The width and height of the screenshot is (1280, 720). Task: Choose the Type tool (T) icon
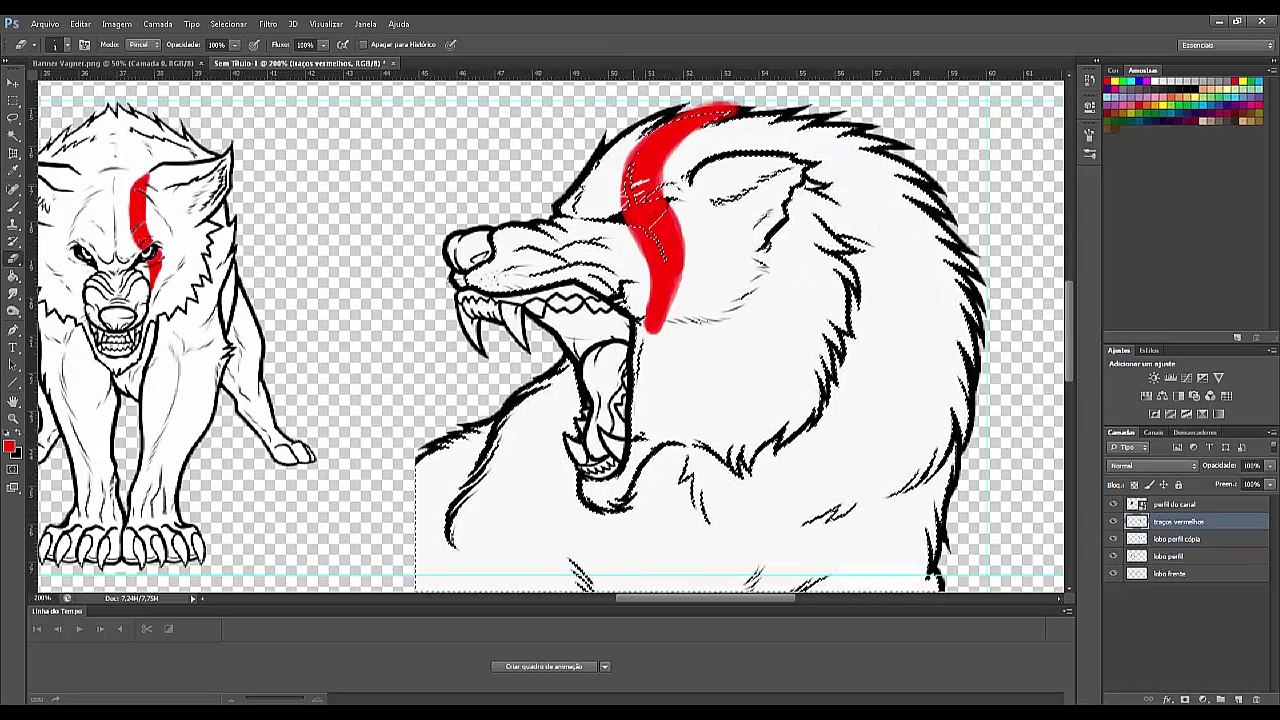point(13,347)
